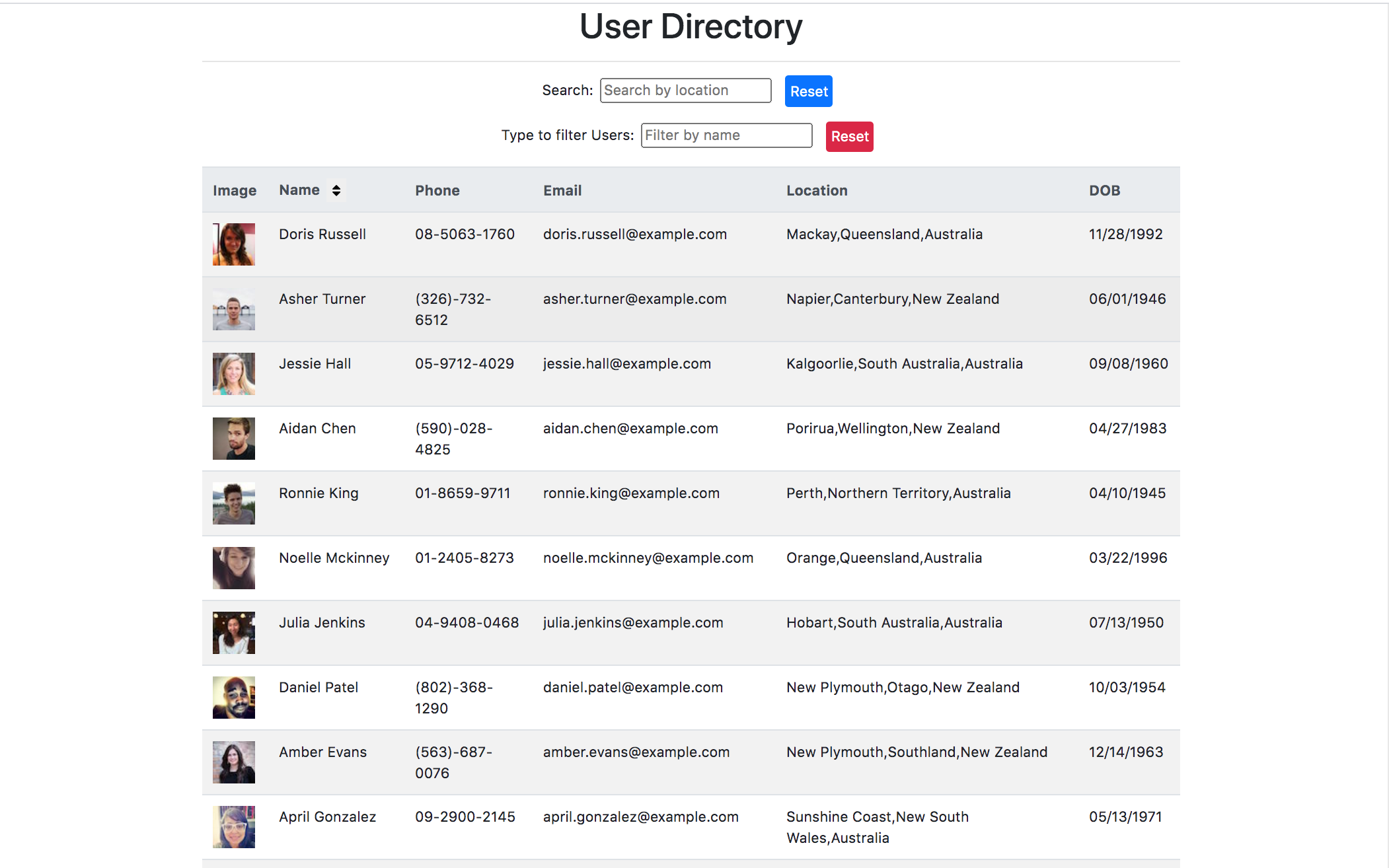This screenshot has width=1389, height=868.
Task: Click the Phone column header
Action: click(x=437, y=190)
